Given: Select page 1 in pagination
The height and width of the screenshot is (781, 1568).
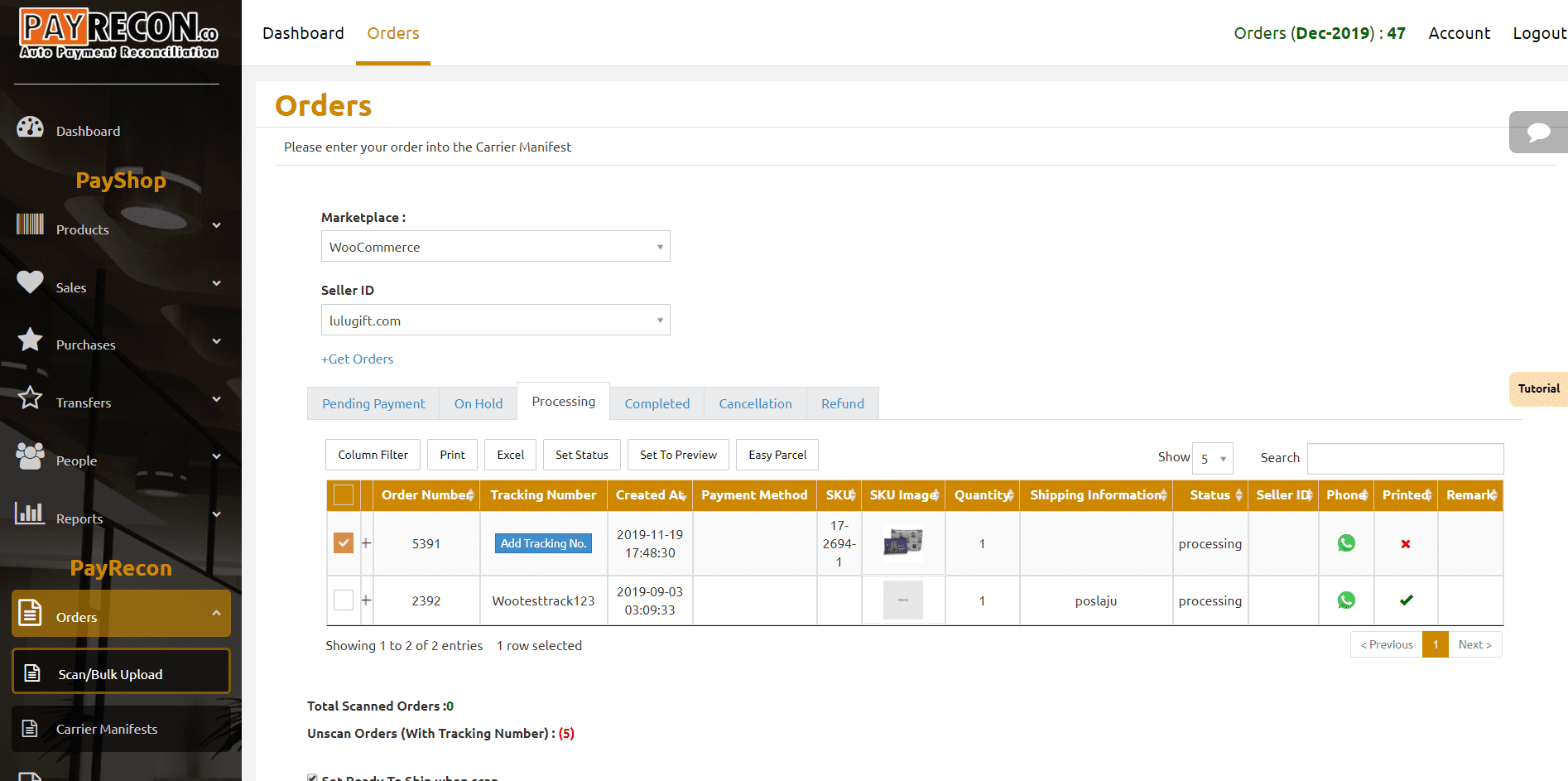Looking at the screenshot, I should (1436, 644).
